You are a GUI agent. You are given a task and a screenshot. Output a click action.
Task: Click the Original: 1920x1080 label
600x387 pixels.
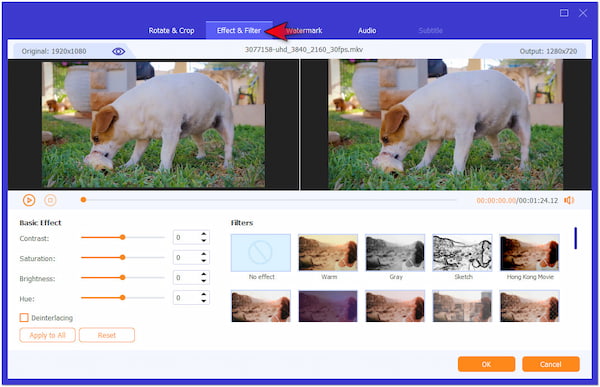click(x=54, y=51)
